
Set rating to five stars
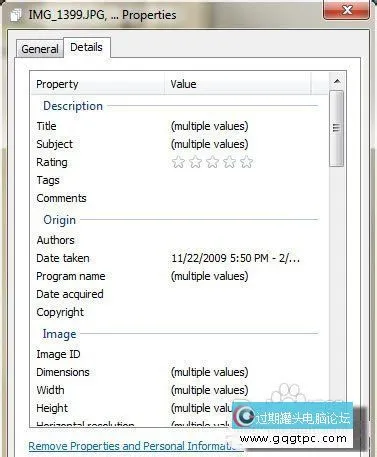246,162
